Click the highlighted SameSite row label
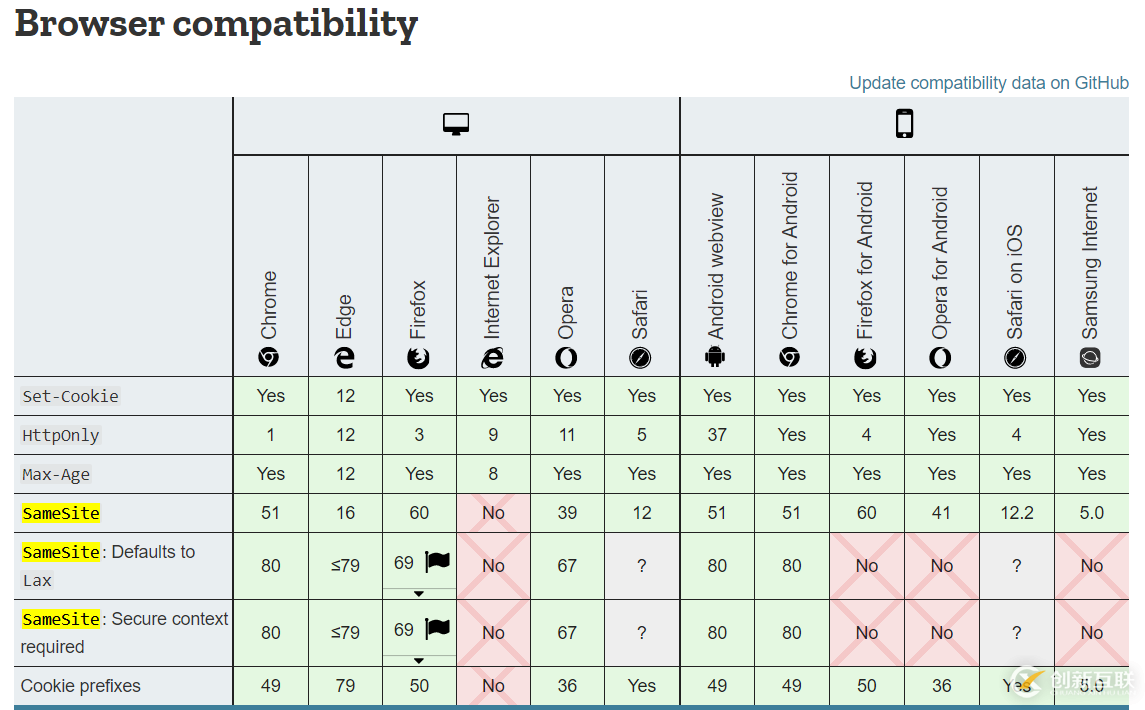Screen dimensions: 1145x710 coord(61,513)
